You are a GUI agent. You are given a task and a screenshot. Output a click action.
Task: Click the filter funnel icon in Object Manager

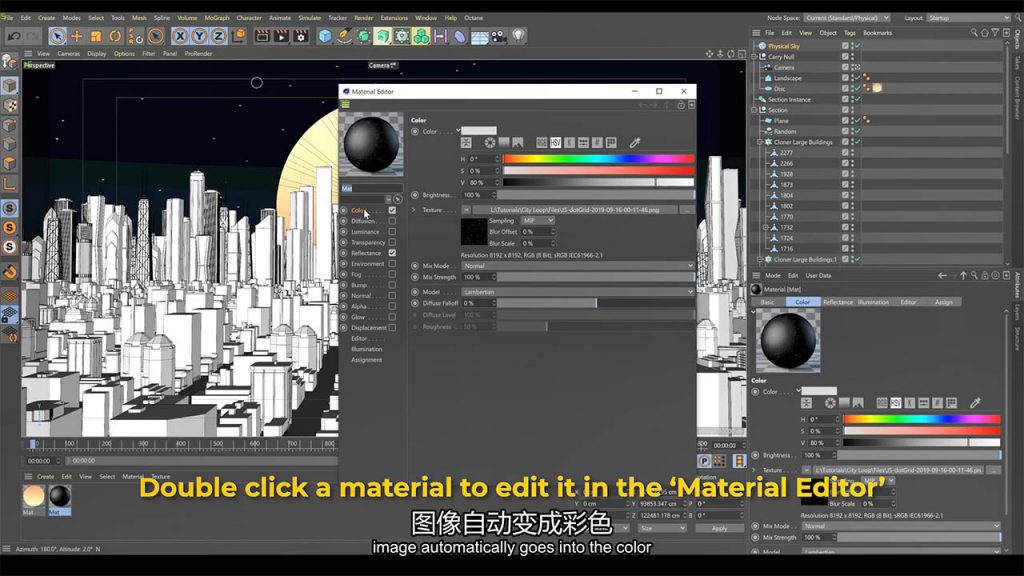point(995,33)
